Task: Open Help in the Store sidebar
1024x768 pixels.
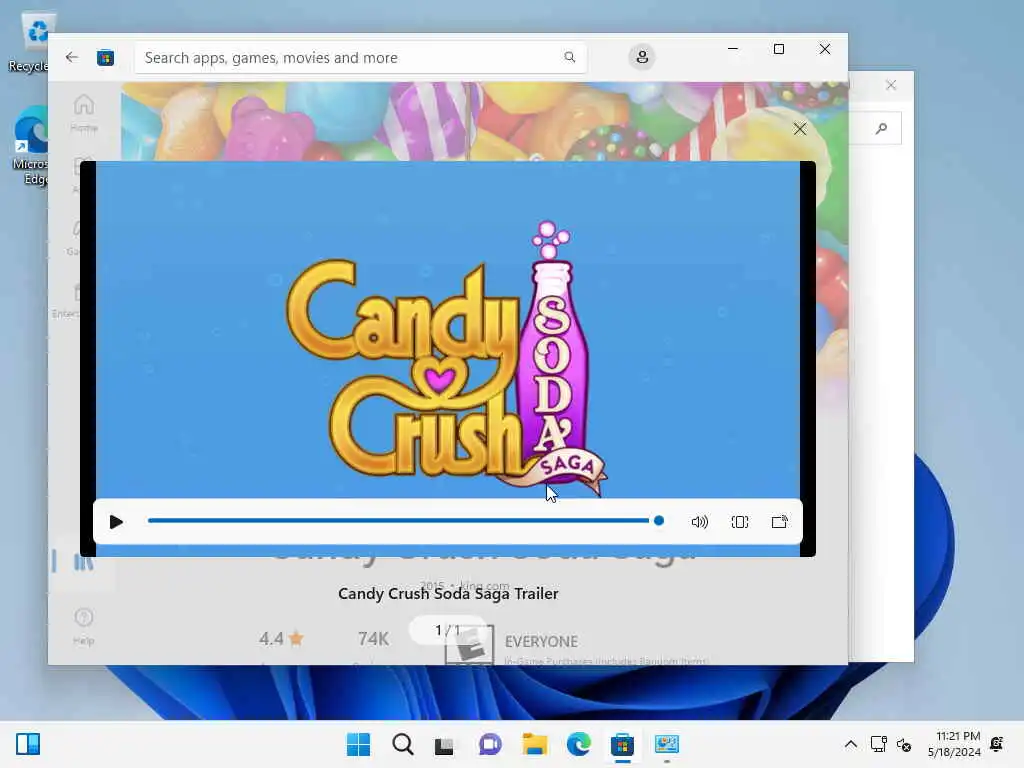Action: coord(84,626)
